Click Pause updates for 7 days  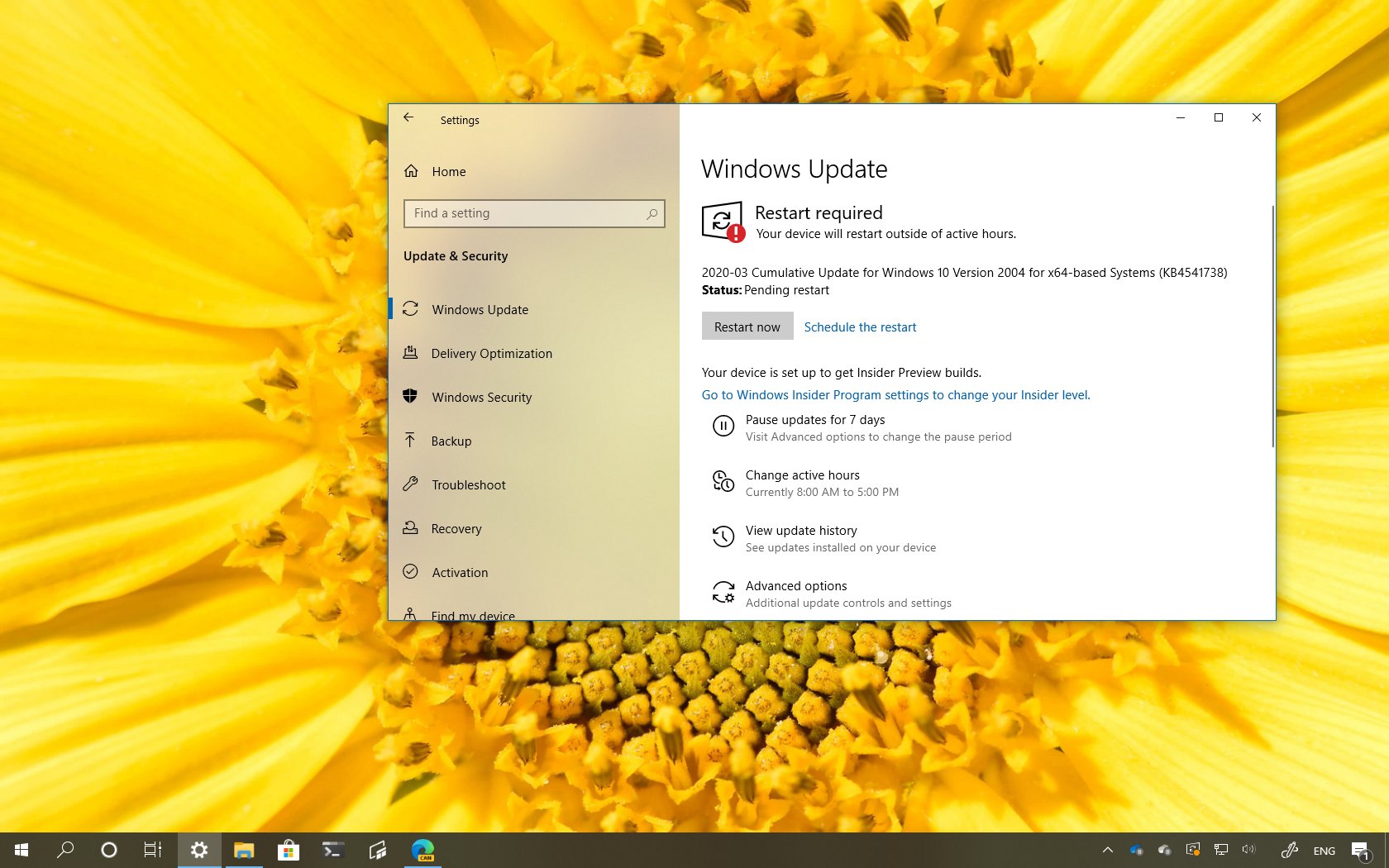pyautogui.click(x=815, y=420)
